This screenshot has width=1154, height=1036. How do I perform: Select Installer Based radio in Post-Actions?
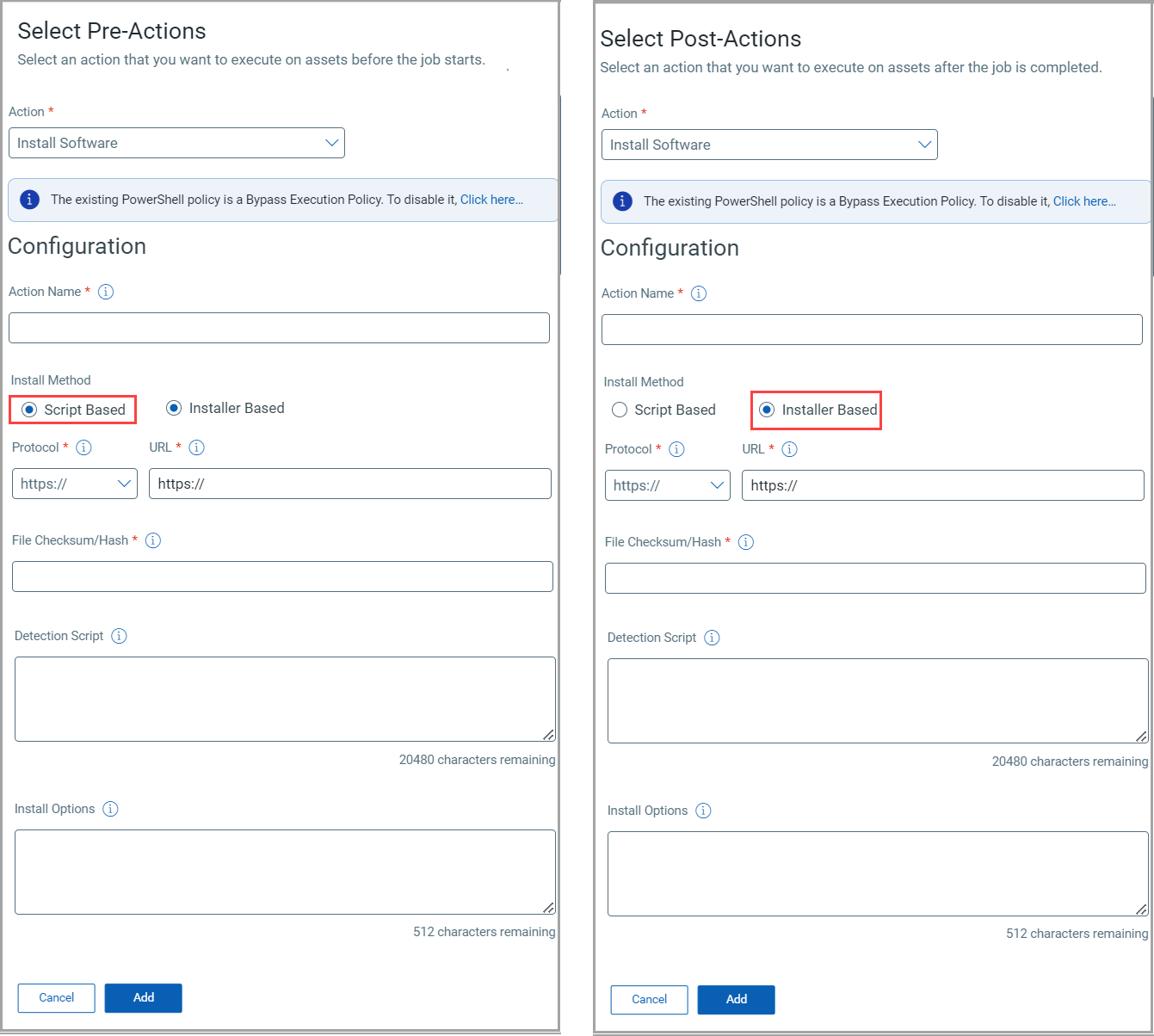pyautogui.click(x=767, y=410)
